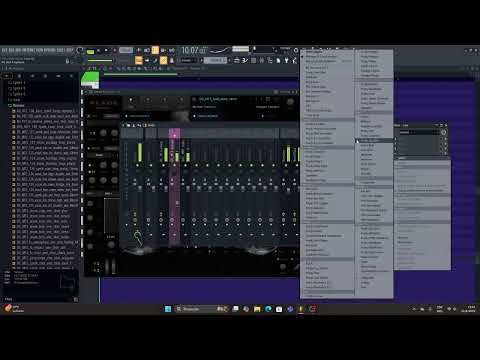Click the play button in FL Studio transport

[x=99, y=50]
